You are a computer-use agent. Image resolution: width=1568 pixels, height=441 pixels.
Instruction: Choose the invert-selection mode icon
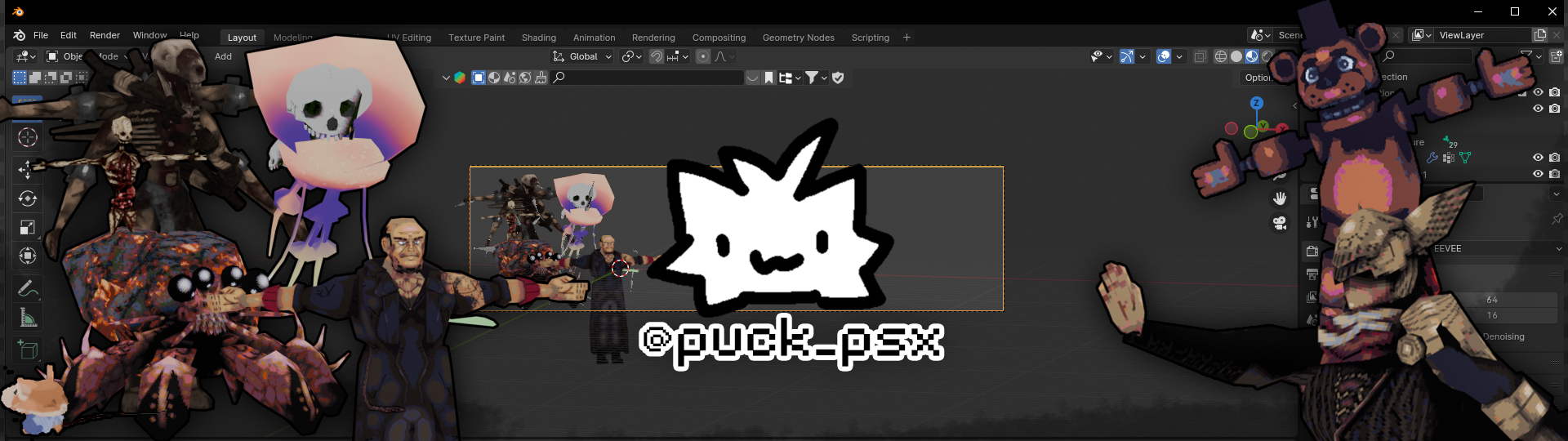coord(66,78)
